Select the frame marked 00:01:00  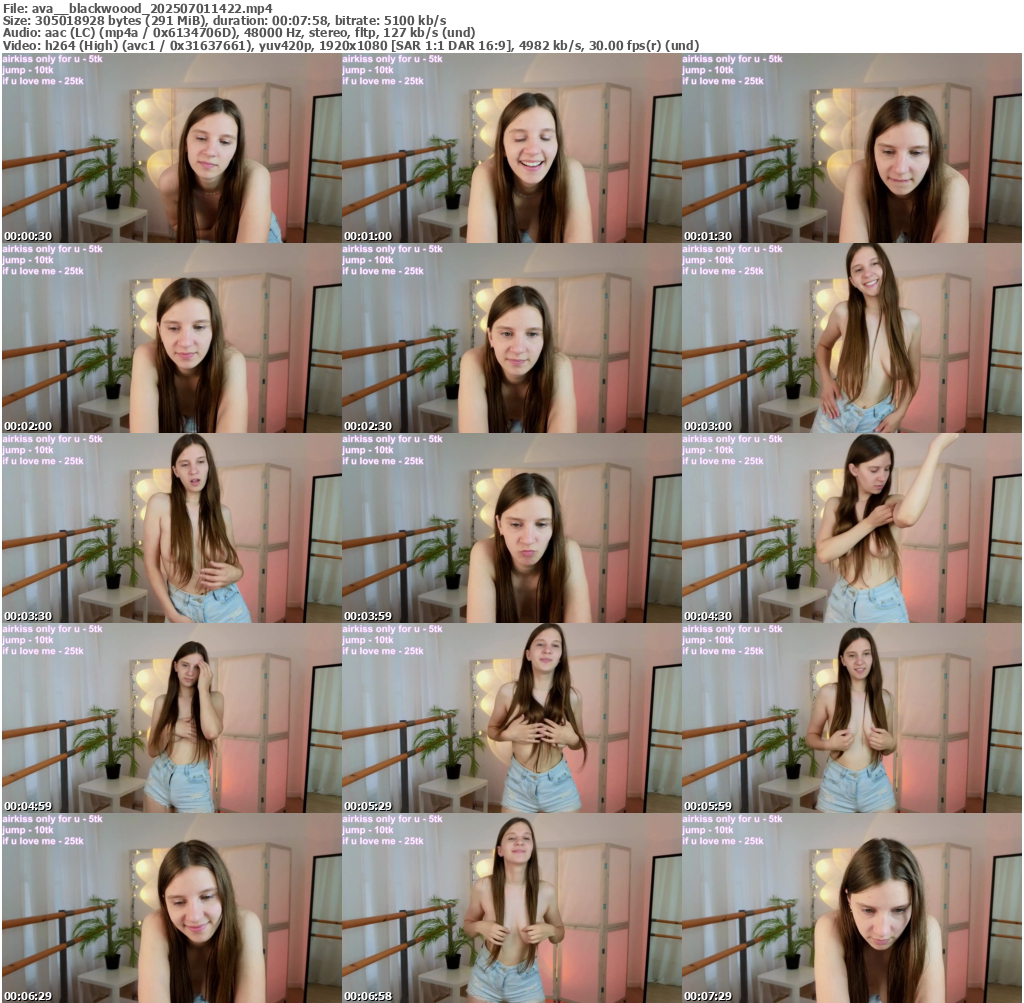(x=511, y=148)
